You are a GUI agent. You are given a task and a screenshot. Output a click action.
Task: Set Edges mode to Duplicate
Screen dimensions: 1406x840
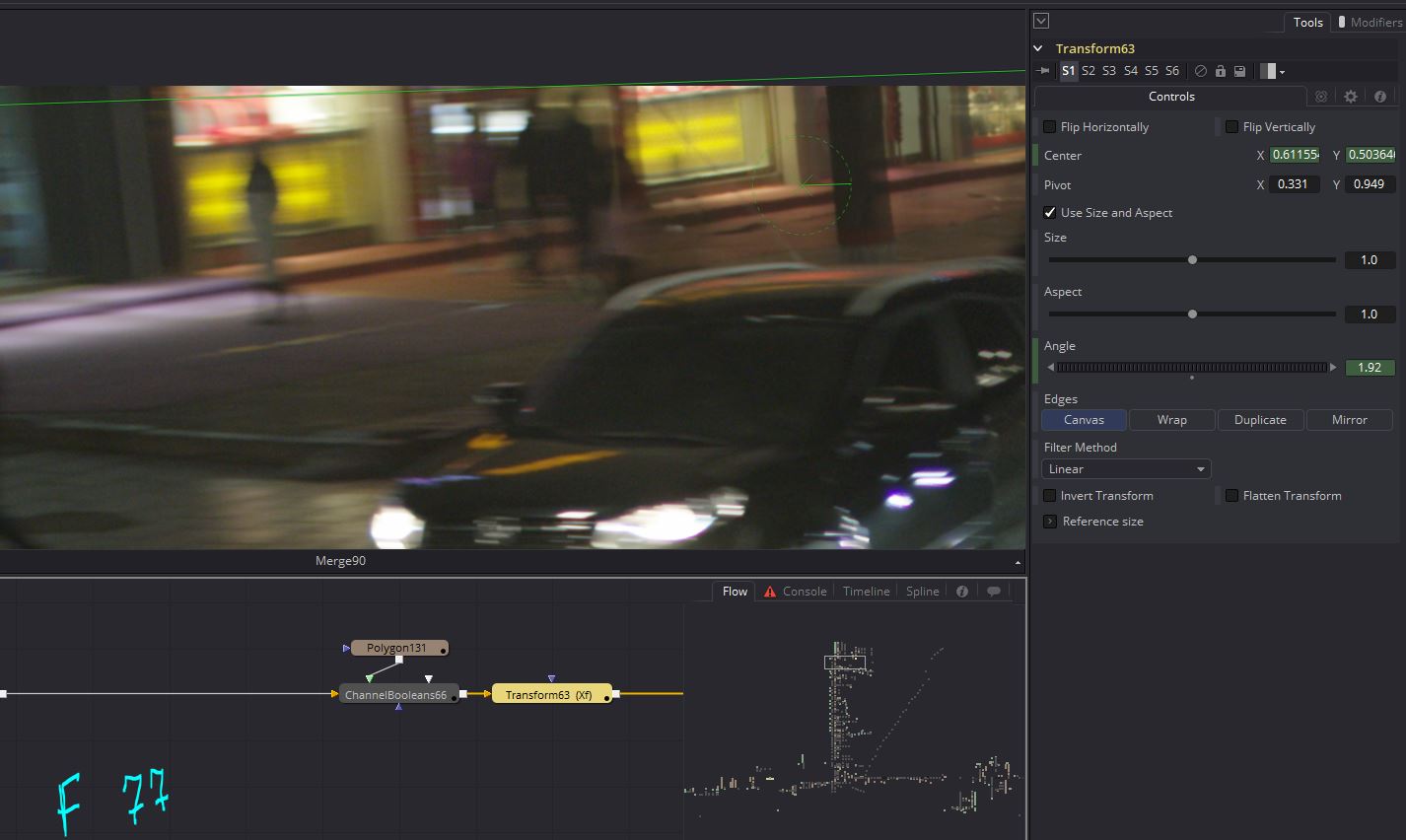[1260, 420]
